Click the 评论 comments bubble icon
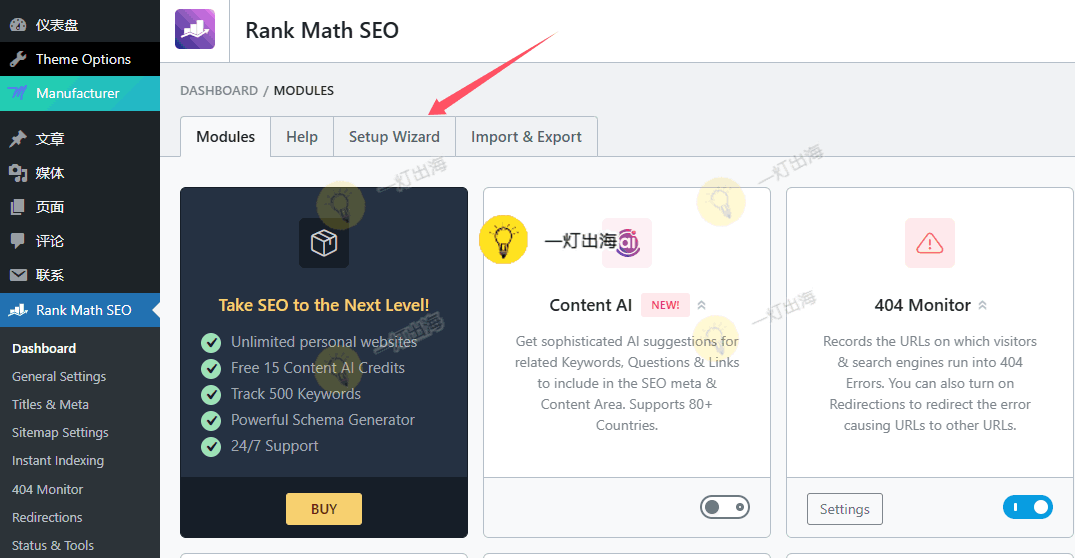Image resolution: width=1075 pixels, height=558 pixels. [x=18, y=241]
